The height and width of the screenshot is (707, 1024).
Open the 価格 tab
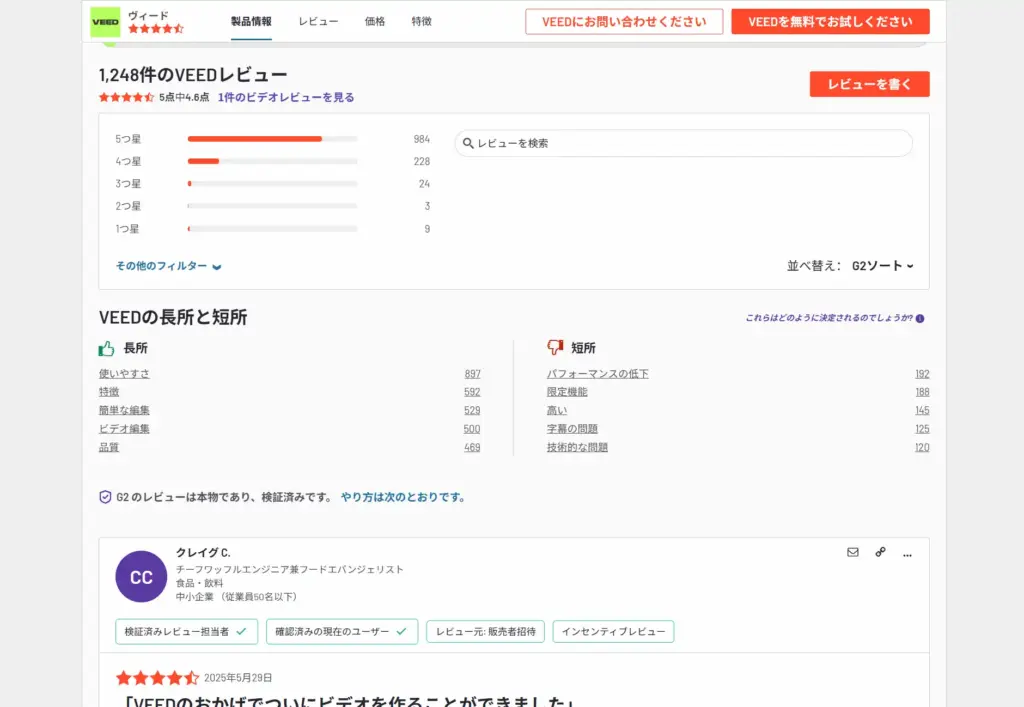coord(375,22)
